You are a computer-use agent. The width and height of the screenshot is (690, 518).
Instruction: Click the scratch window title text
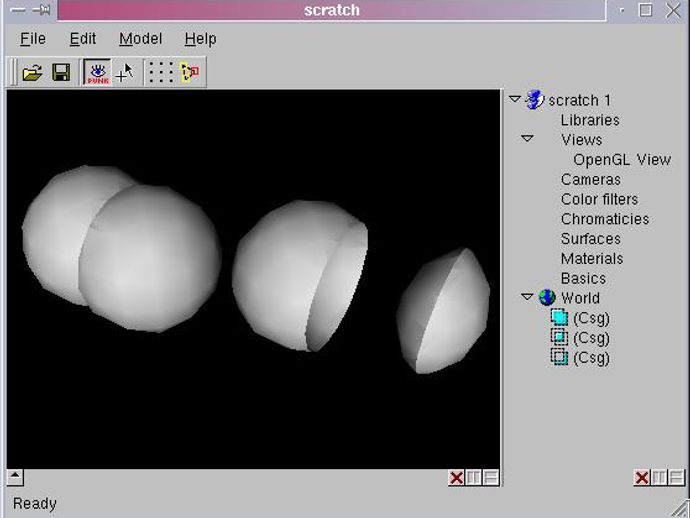click(x=332, y=10)
